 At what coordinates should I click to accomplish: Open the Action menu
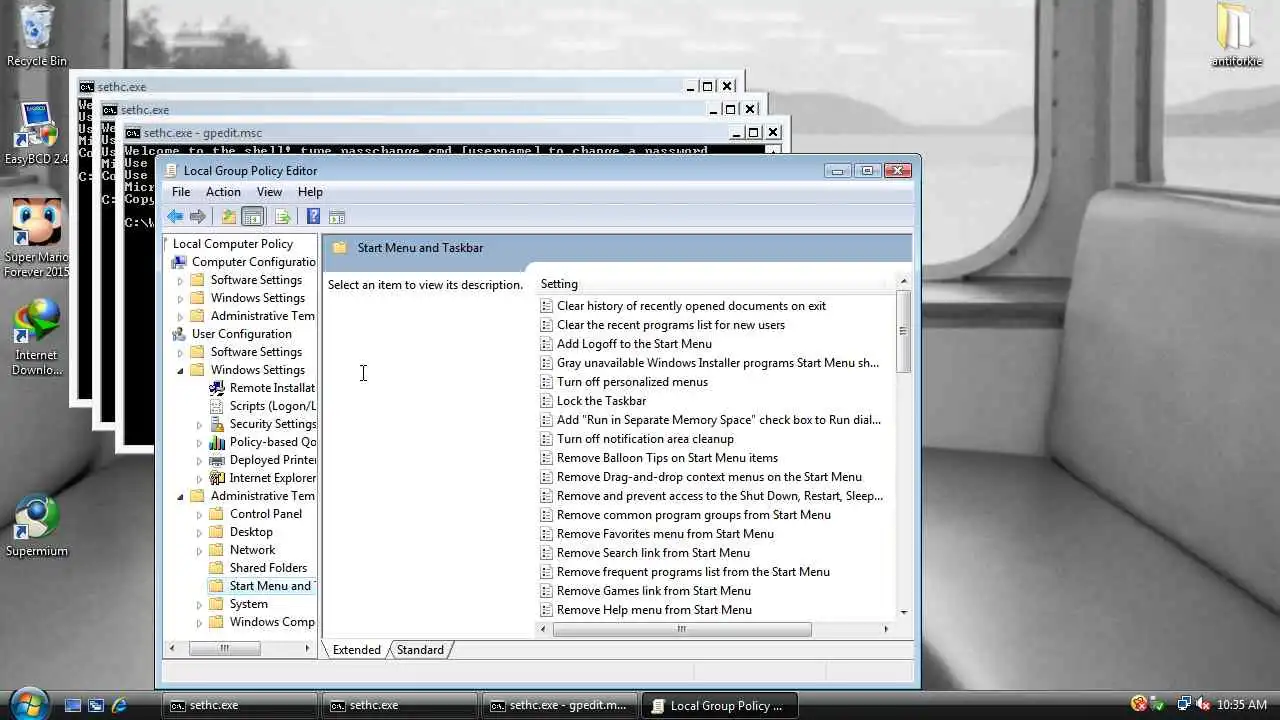click(x=223, y=192)
